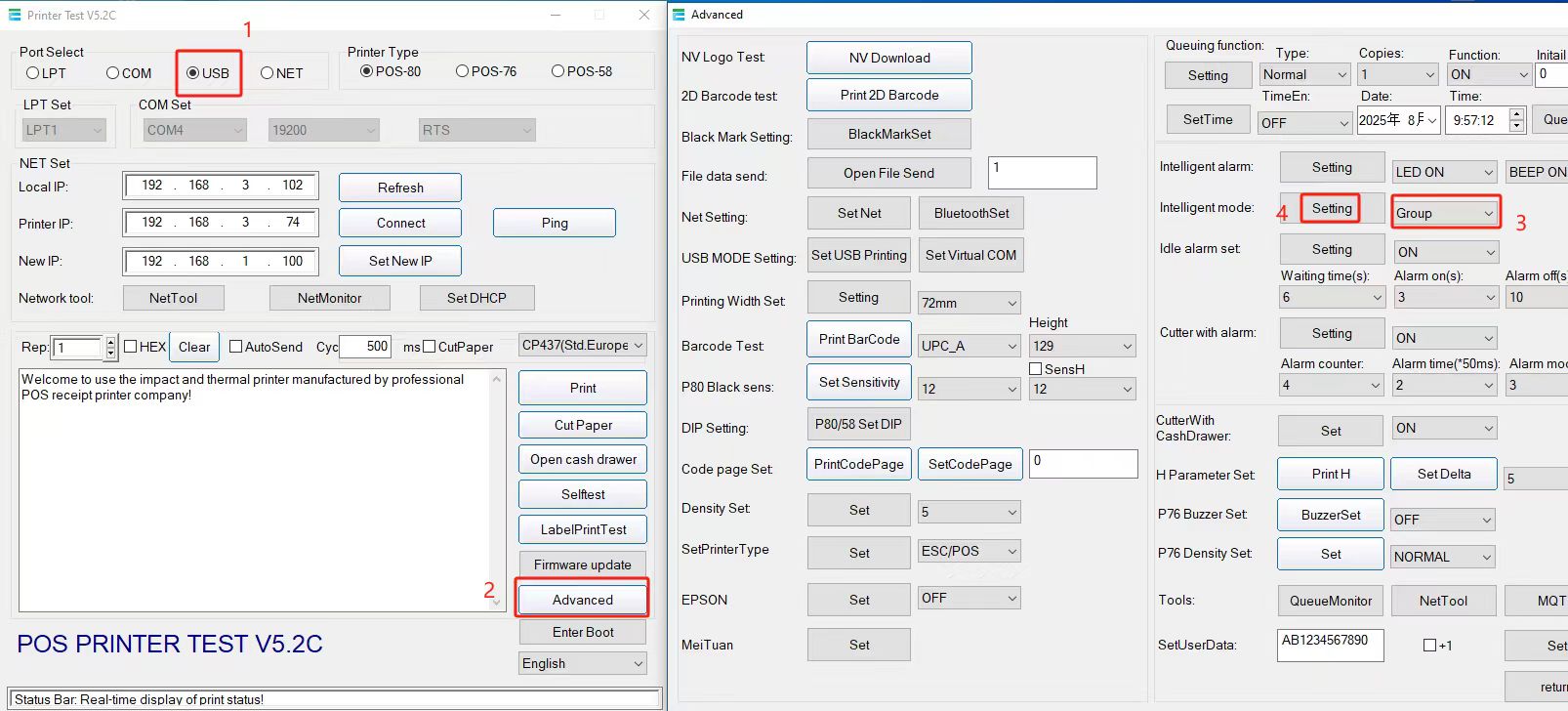
Task: Click Open cash drawer
Action: click(x=583, y=459)
